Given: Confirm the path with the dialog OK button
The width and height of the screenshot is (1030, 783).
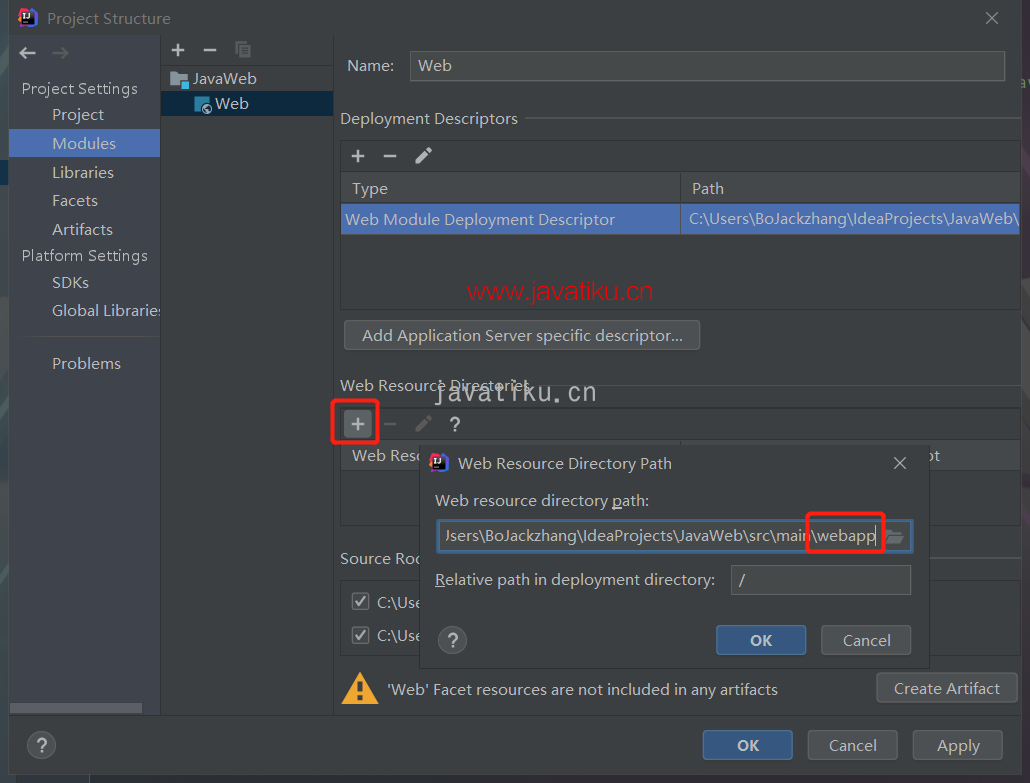Looking at the screenshot, I should pos(761,640).
